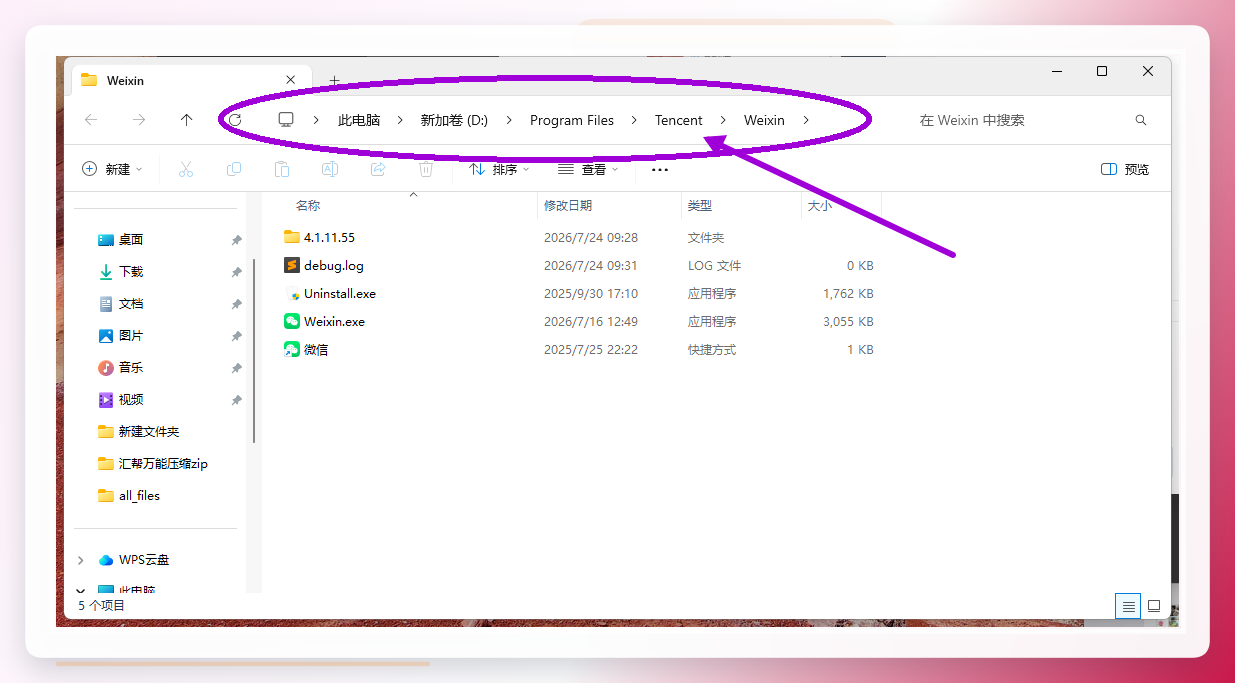Click the Uninstall.exe file icon
Image resolution: width=1235 pixels, height=683 pixels.
pos(292,294)
